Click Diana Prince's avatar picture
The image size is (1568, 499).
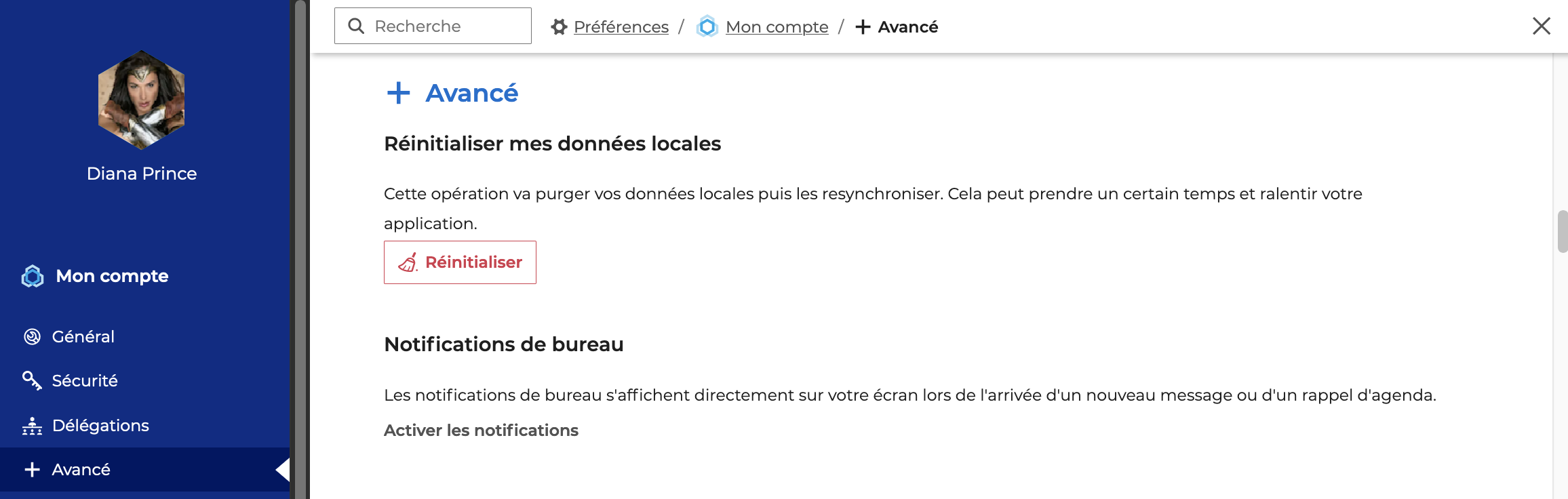coord(141,100)
